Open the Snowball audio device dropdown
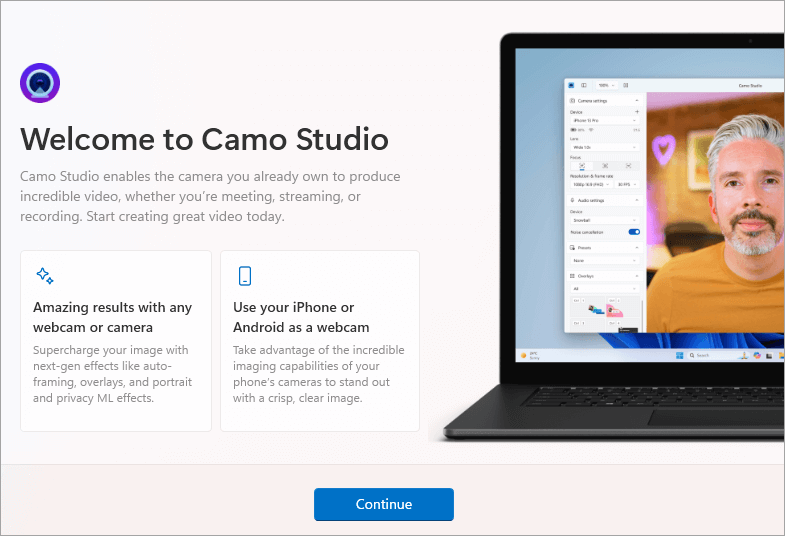 tap(605, 220)
